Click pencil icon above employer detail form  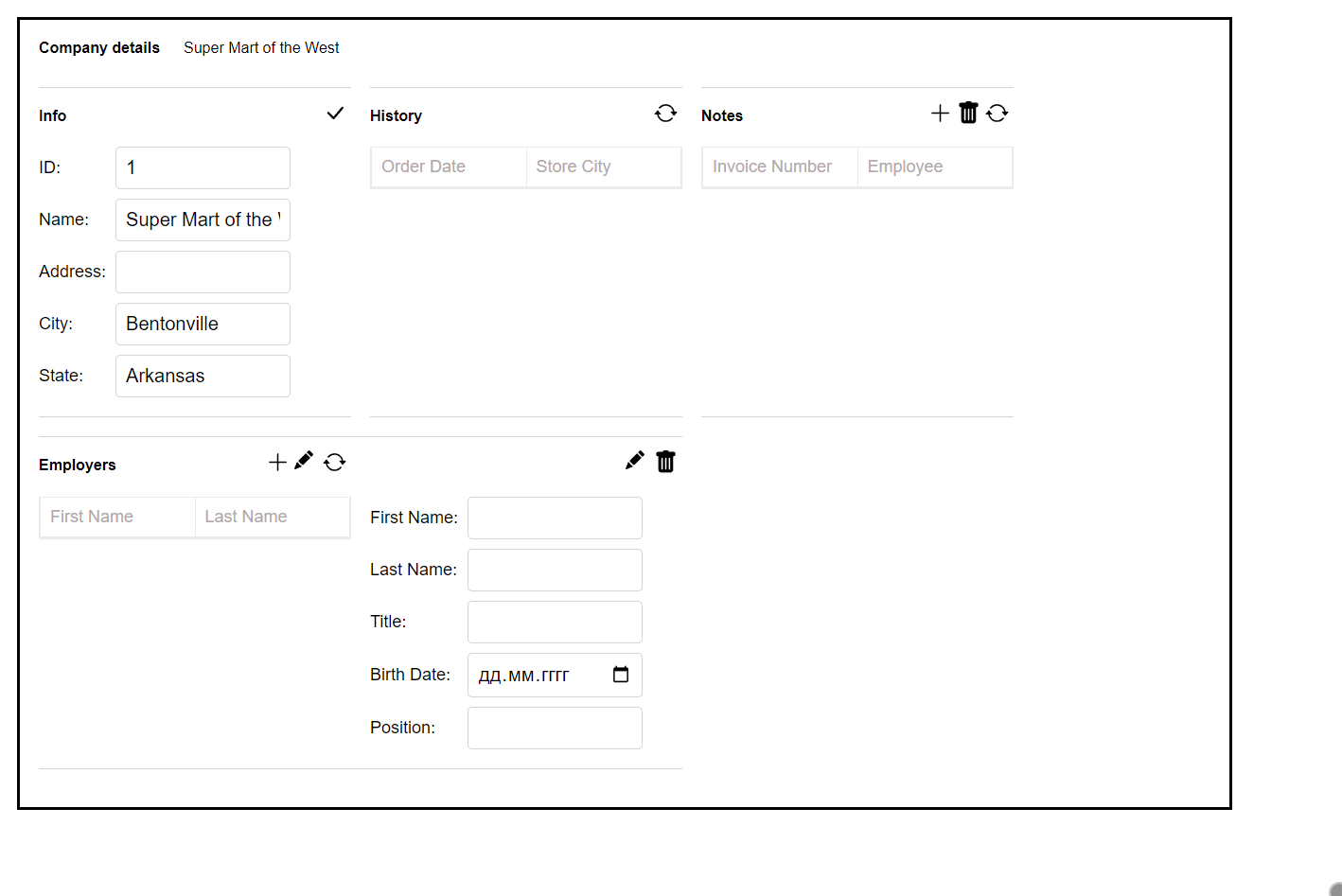(635, 461)
